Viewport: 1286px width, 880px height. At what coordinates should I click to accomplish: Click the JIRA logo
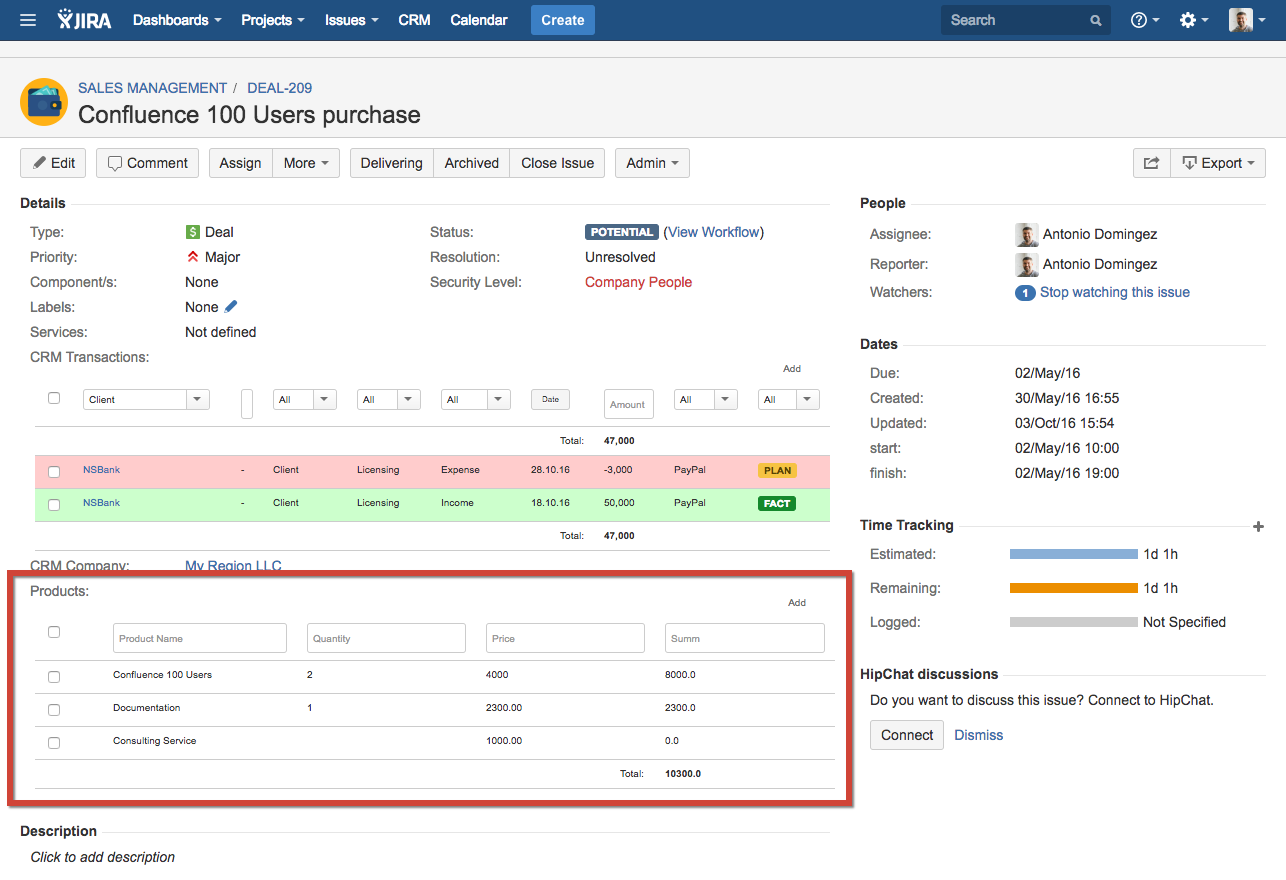coord(85,20)
